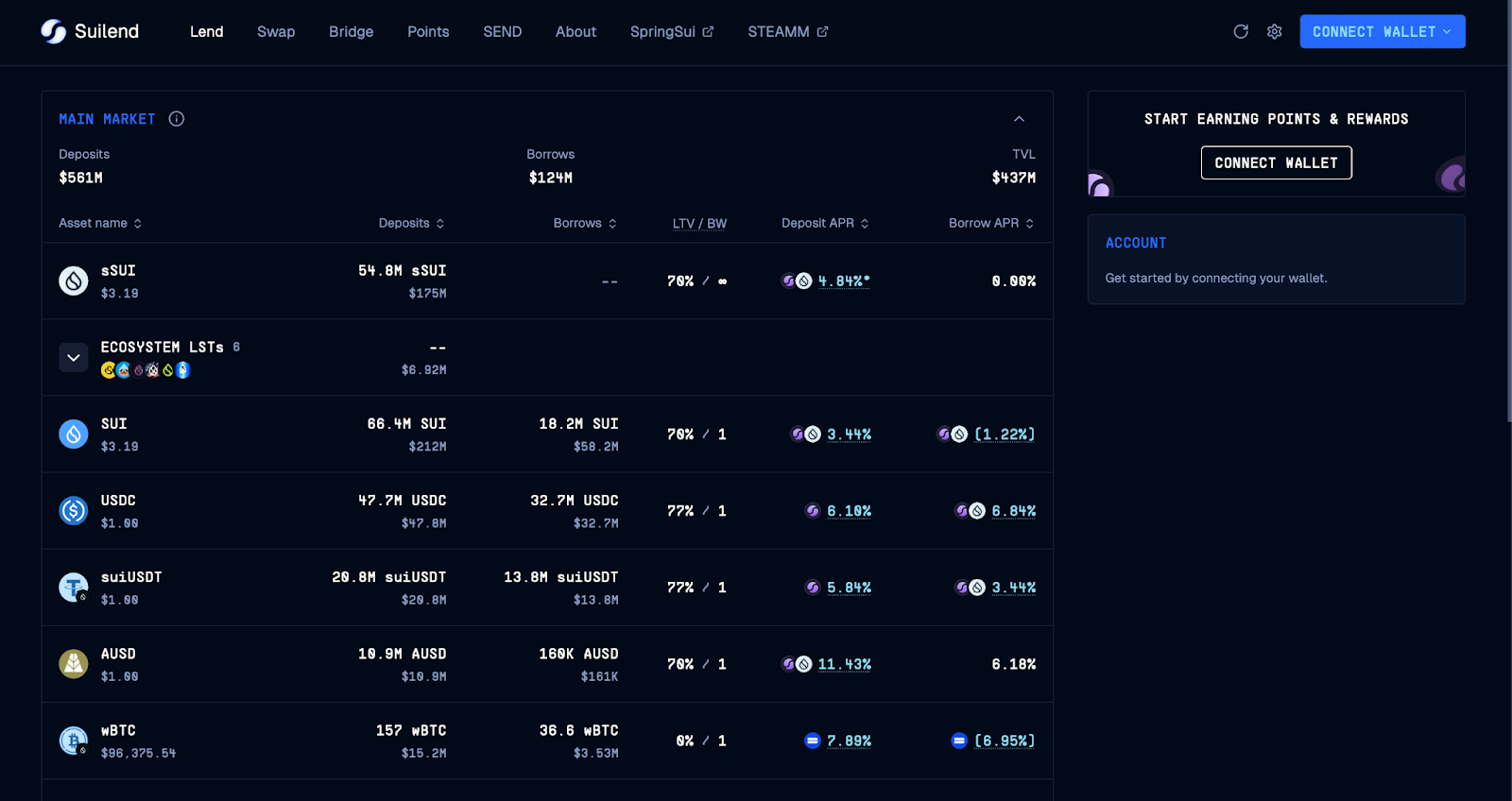The height and width of the screenshot is (801, 1512).
Task: Click reward icons beside SUI 1.22% borrow APR
Action: pos(953,435)
